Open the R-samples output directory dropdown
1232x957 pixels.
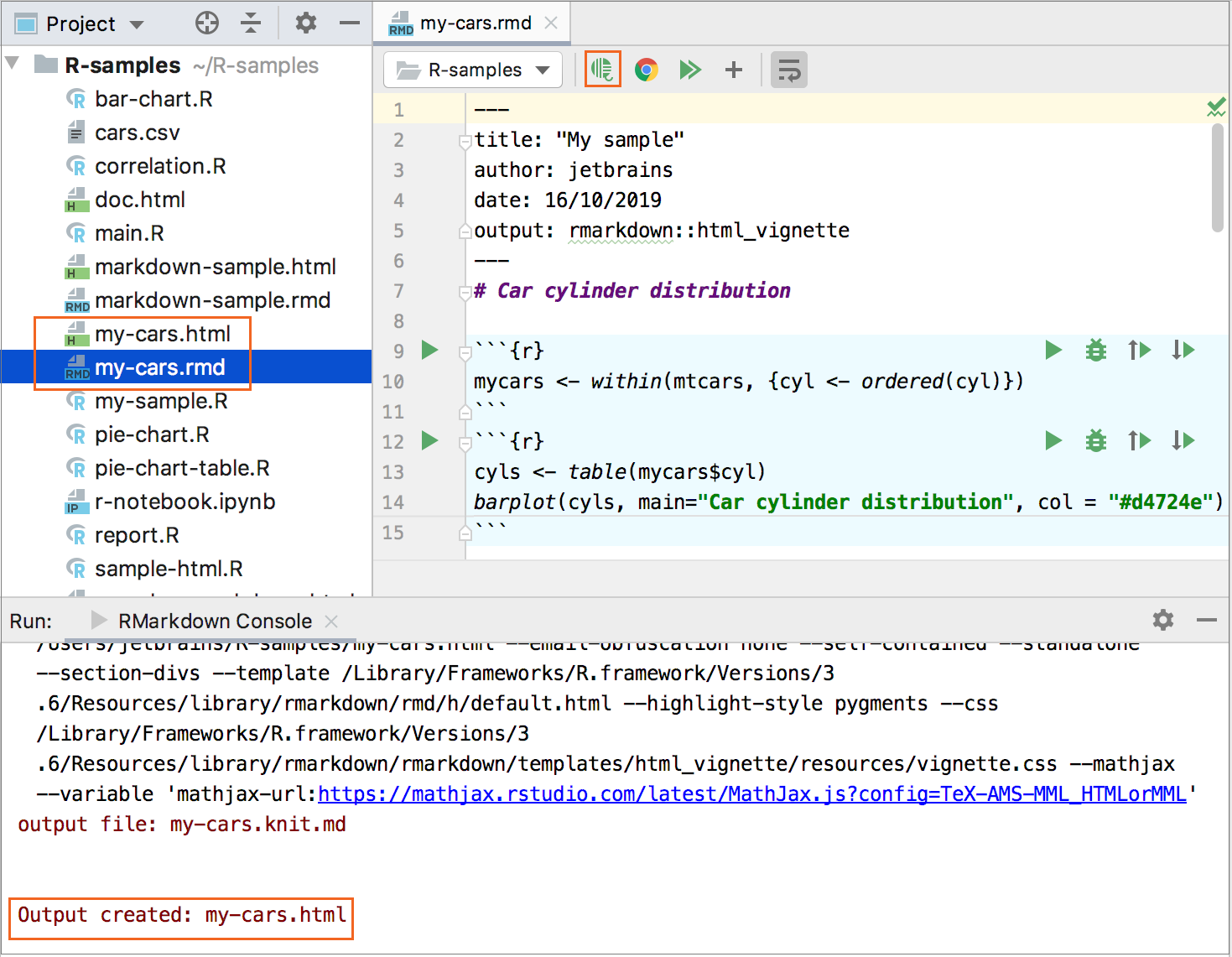coord(472,70)
